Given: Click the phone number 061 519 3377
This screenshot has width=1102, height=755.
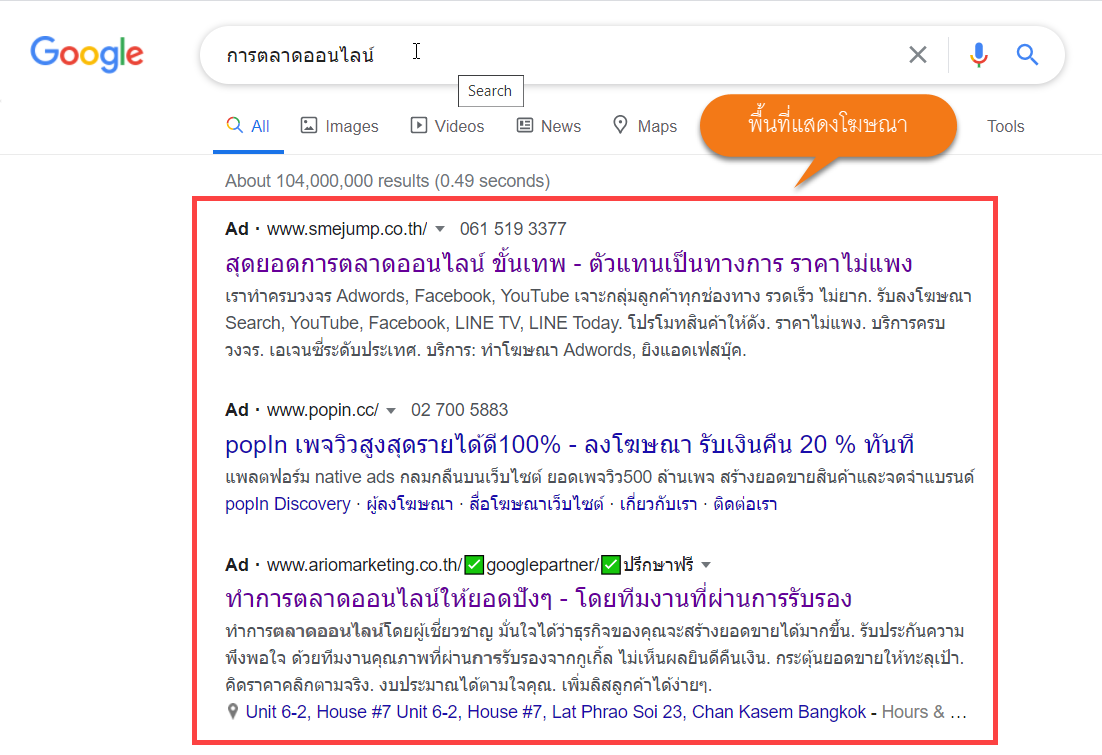Looking at the screenshot, I should click(513, 229).
